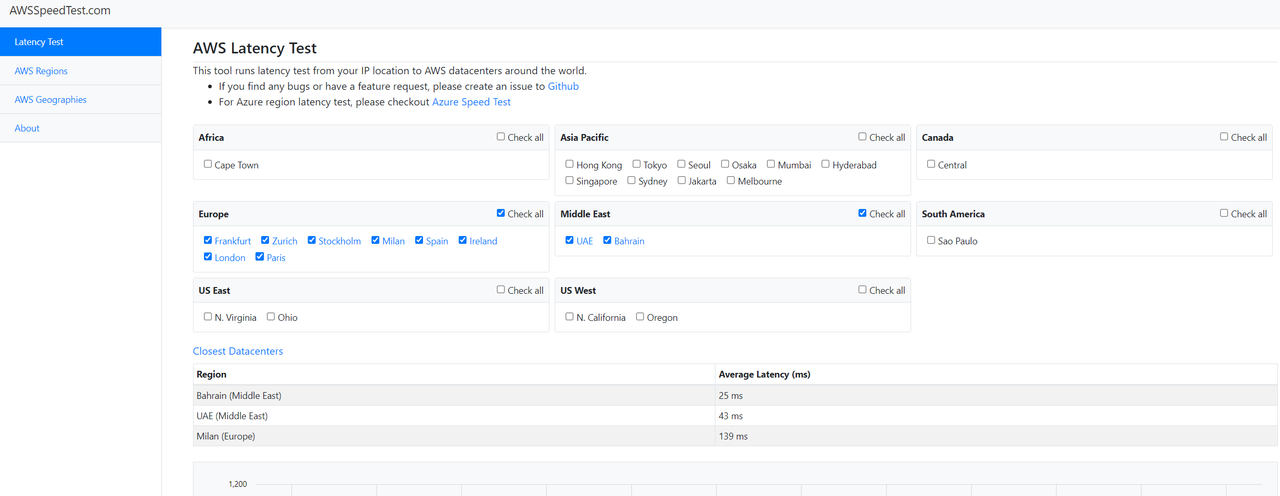Click the Average Latency (ms) column header
The height and width of the screenshot is (496, 1280).
(996, 374)
